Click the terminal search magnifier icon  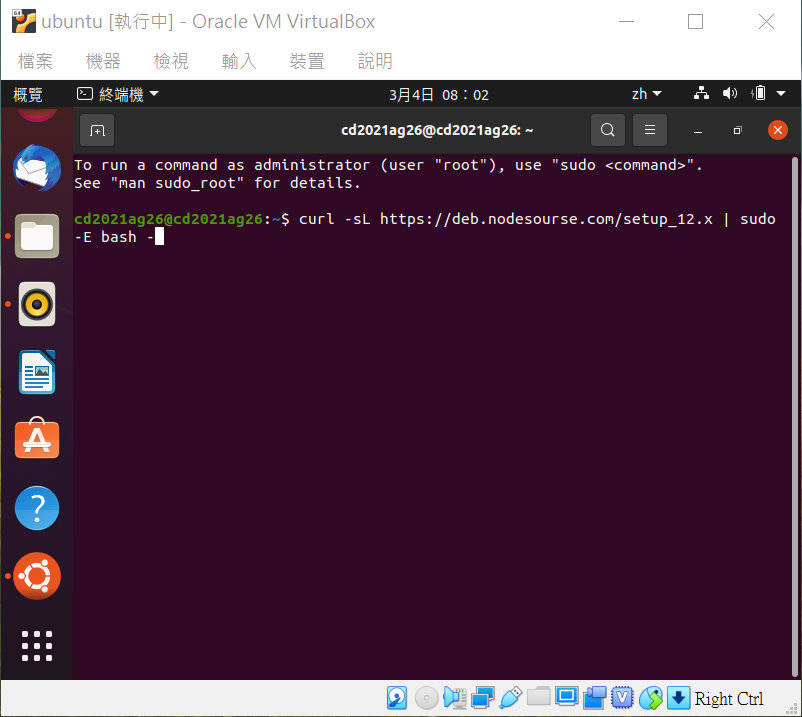click(608, 130)
